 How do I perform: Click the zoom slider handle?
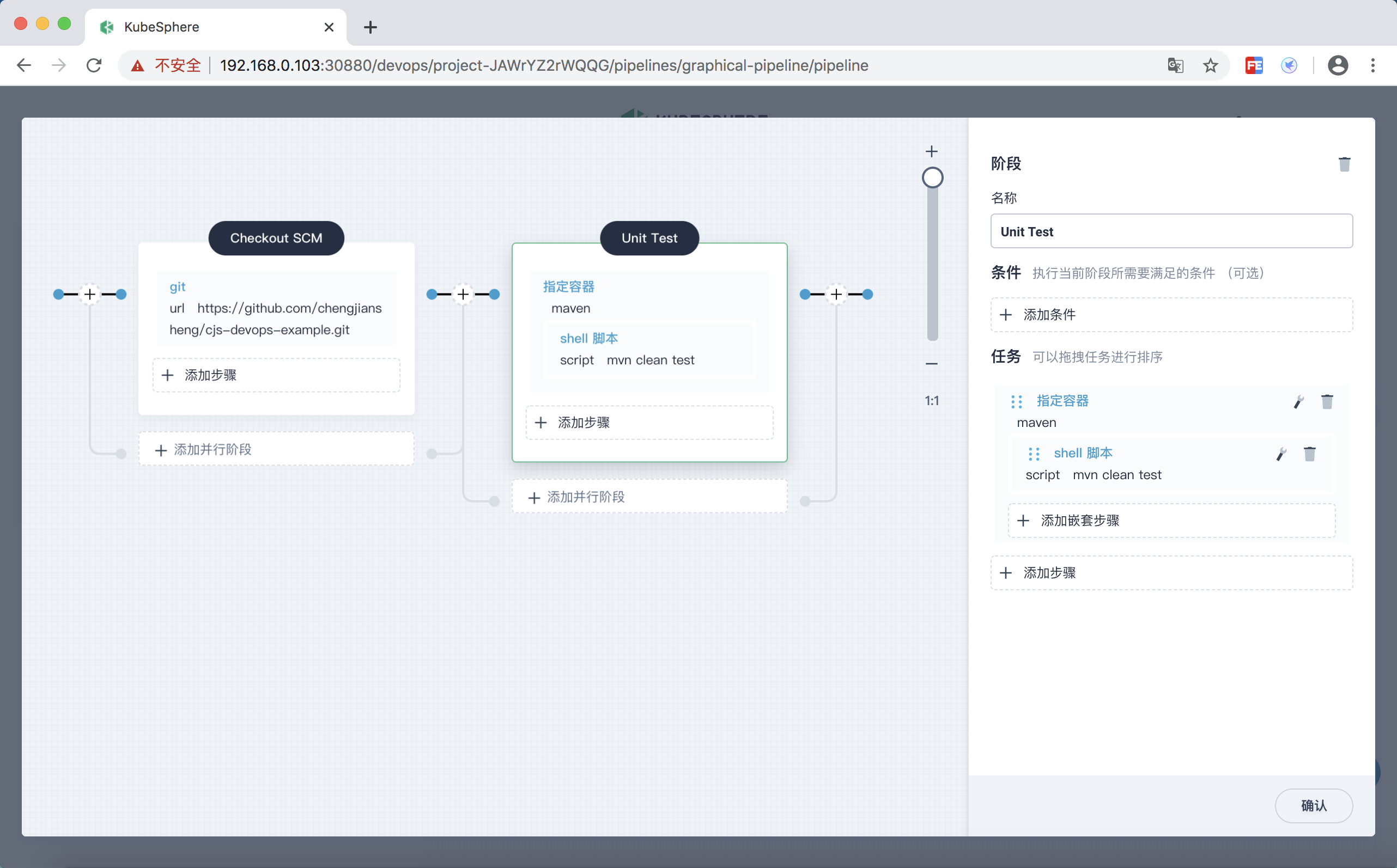(932, 178)
